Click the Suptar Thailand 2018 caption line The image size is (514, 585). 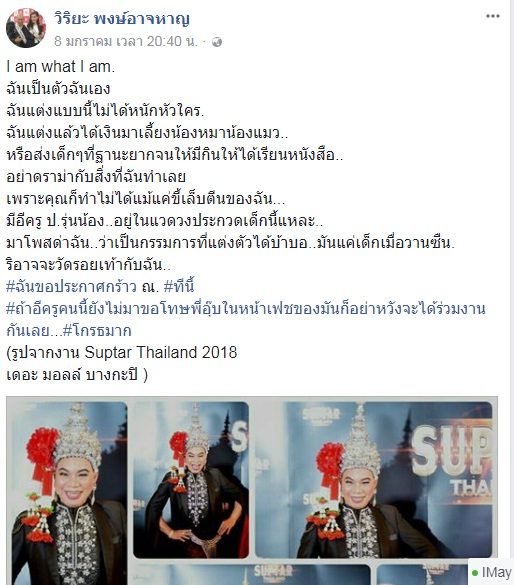point(122,353)
